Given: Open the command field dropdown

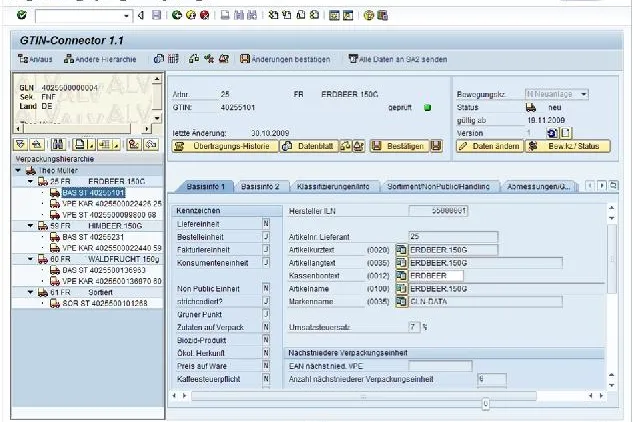Looking at the screenshot, I should [x=127, y=16].
